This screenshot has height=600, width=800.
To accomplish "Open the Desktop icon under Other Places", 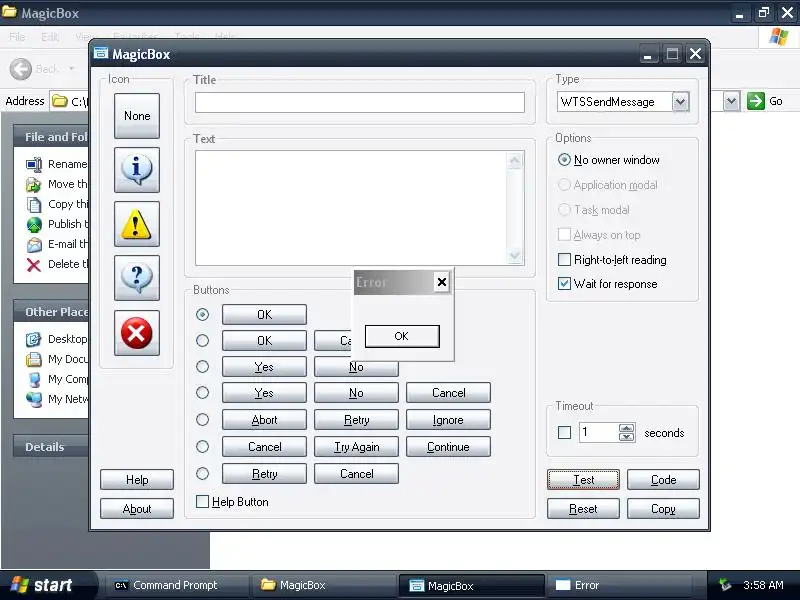I will (x=34, y=339).
